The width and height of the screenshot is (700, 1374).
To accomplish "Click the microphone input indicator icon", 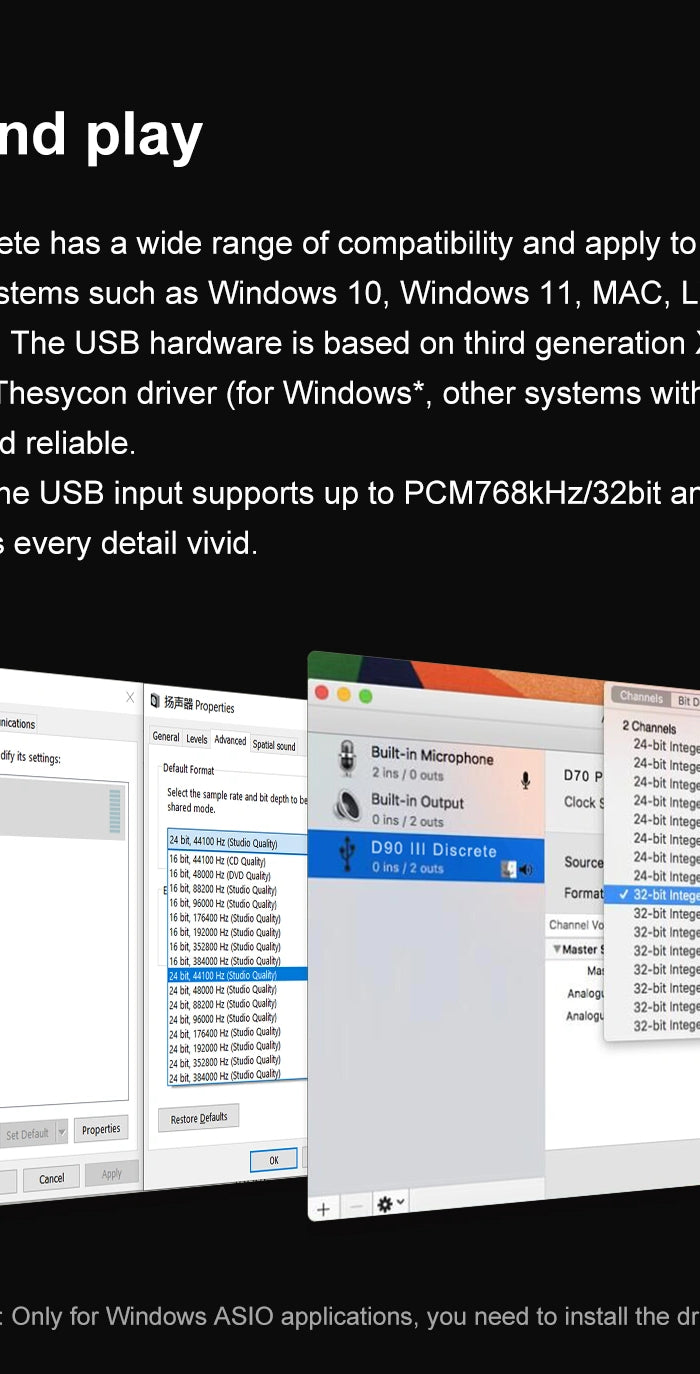I will pos(525,780).
